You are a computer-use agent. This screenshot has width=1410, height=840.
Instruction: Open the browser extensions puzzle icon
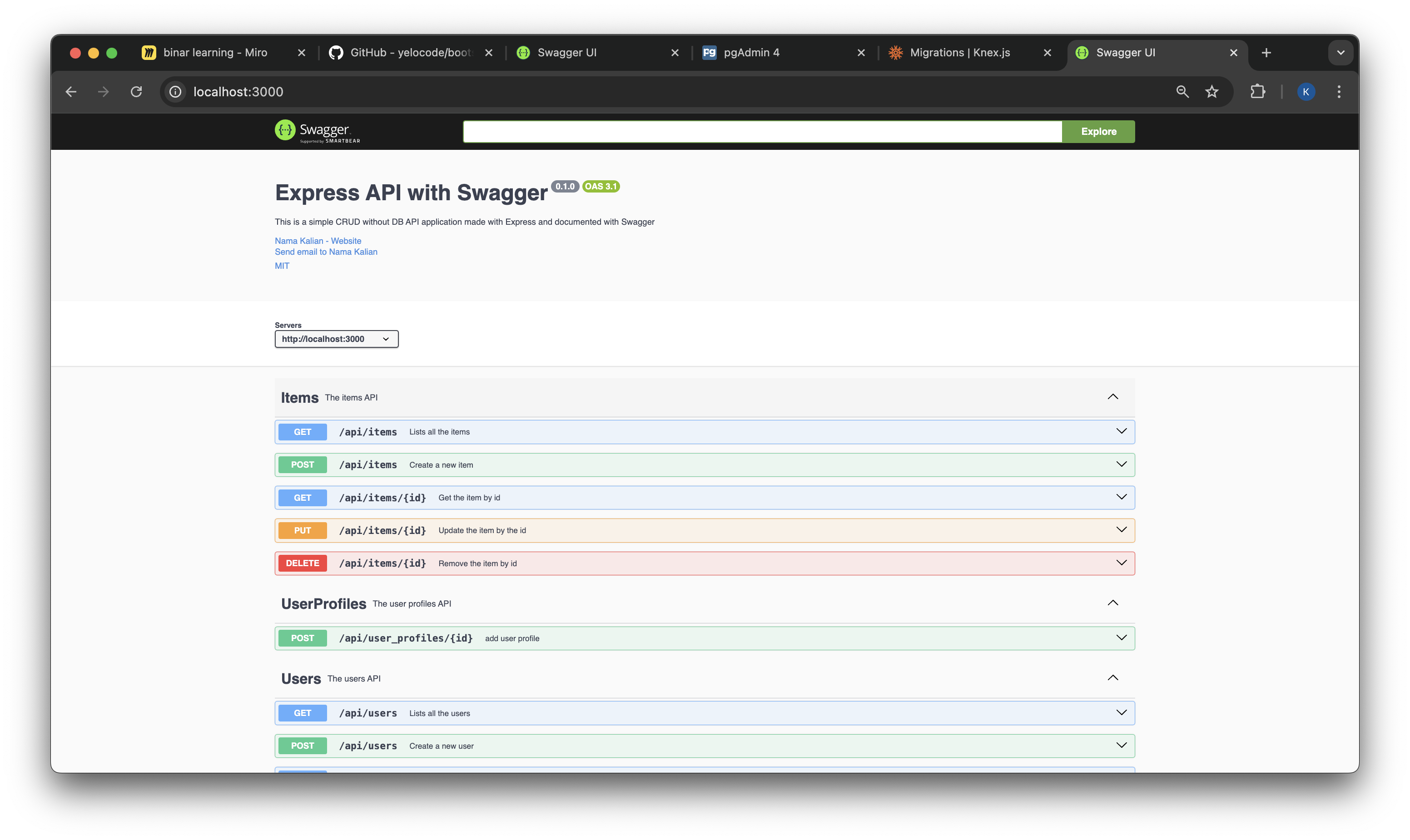click(x=1258, y=92)
